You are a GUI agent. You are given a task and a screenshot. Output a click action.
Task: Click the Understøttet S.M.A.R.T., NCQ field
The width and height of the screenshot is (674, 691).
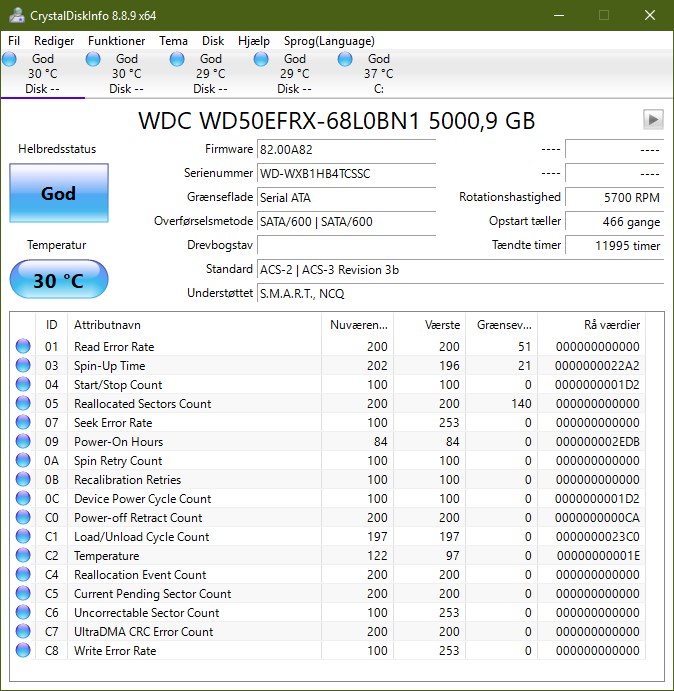click(x=460, y=293)
